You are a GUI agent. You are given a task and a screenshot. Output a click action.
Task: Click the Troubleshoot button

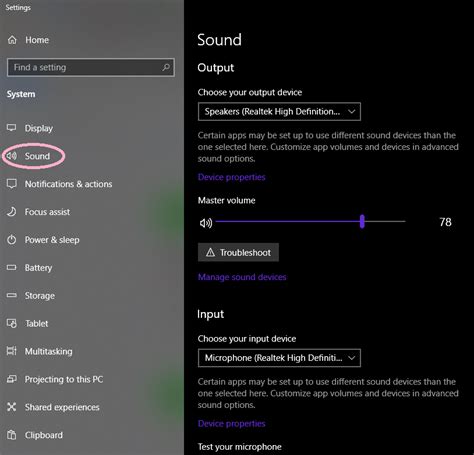(238, 252)
